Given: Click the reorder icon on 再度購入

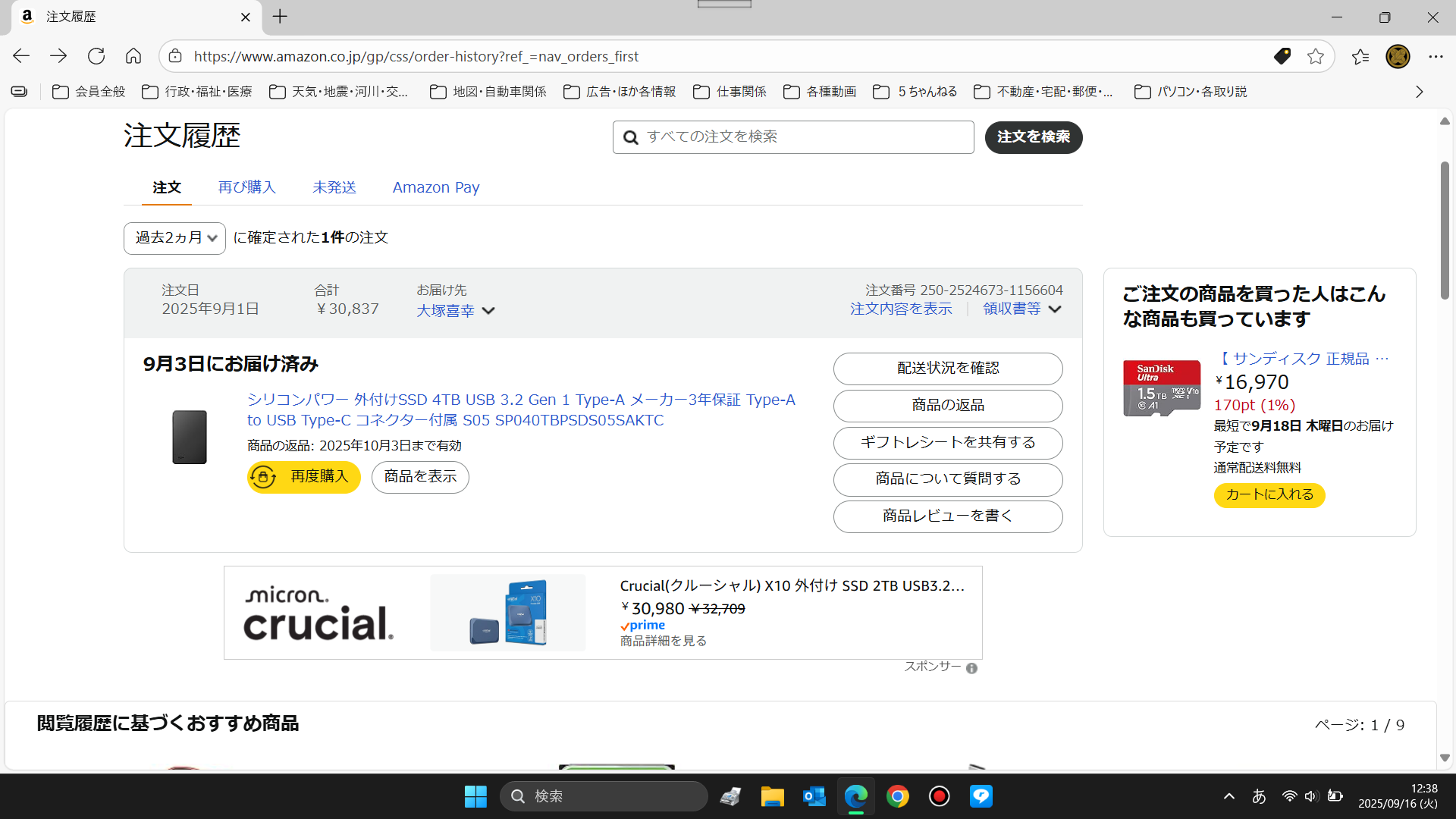Looking at the screenshot, I should [263, 477].
